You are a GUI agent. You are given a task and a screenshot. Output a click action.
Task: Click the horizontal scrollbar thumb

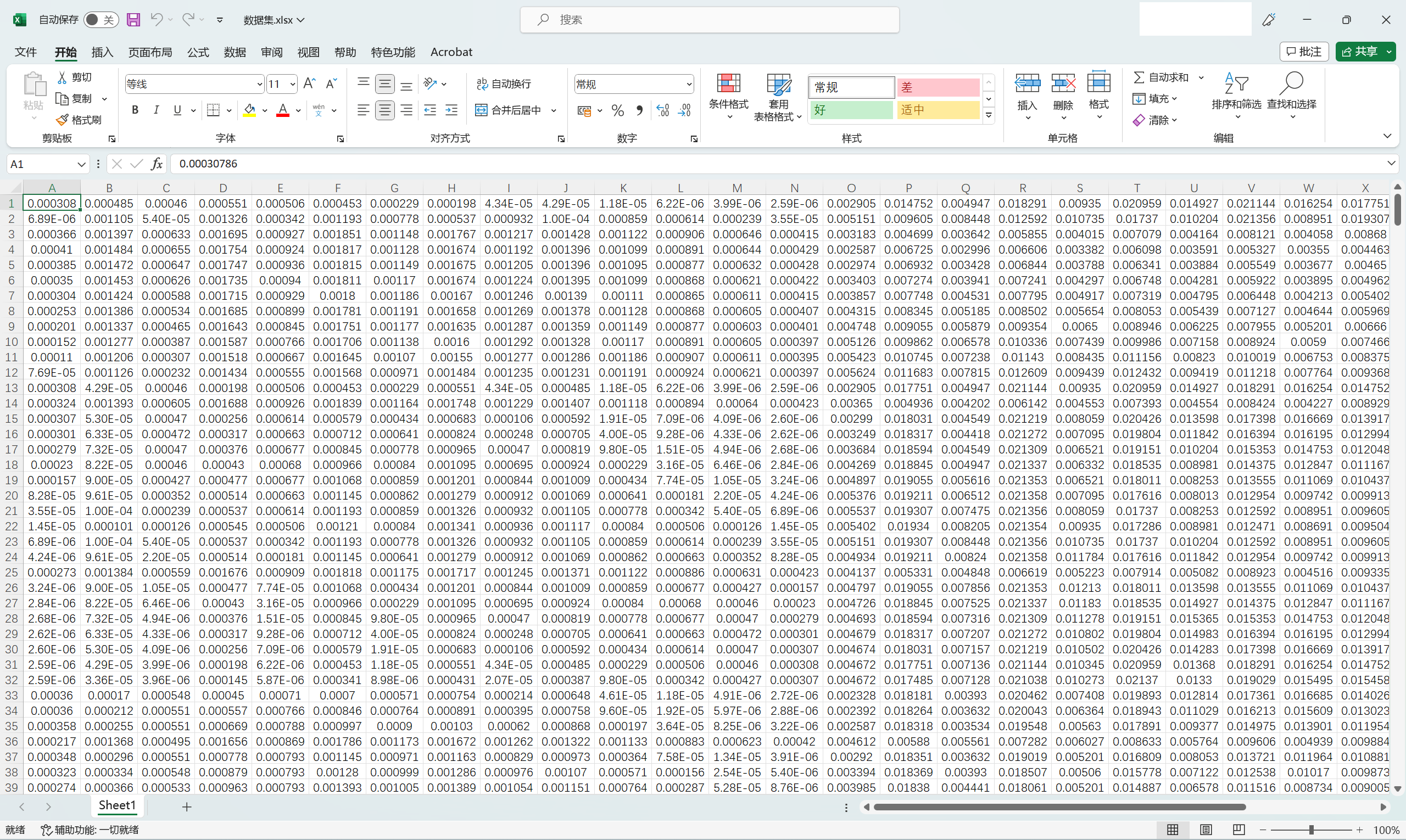pyautogui.click(x=1059, y=807)
